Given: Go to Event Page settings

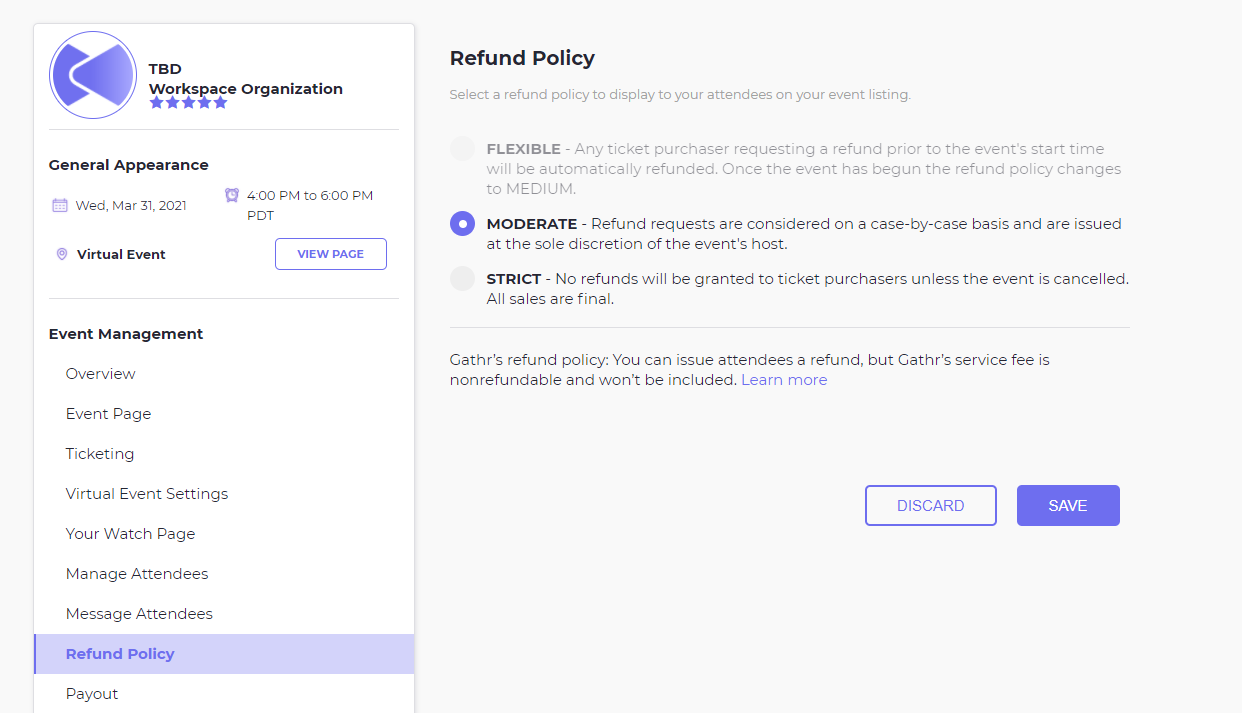Looking at the screenshot, I should (108, 414).
